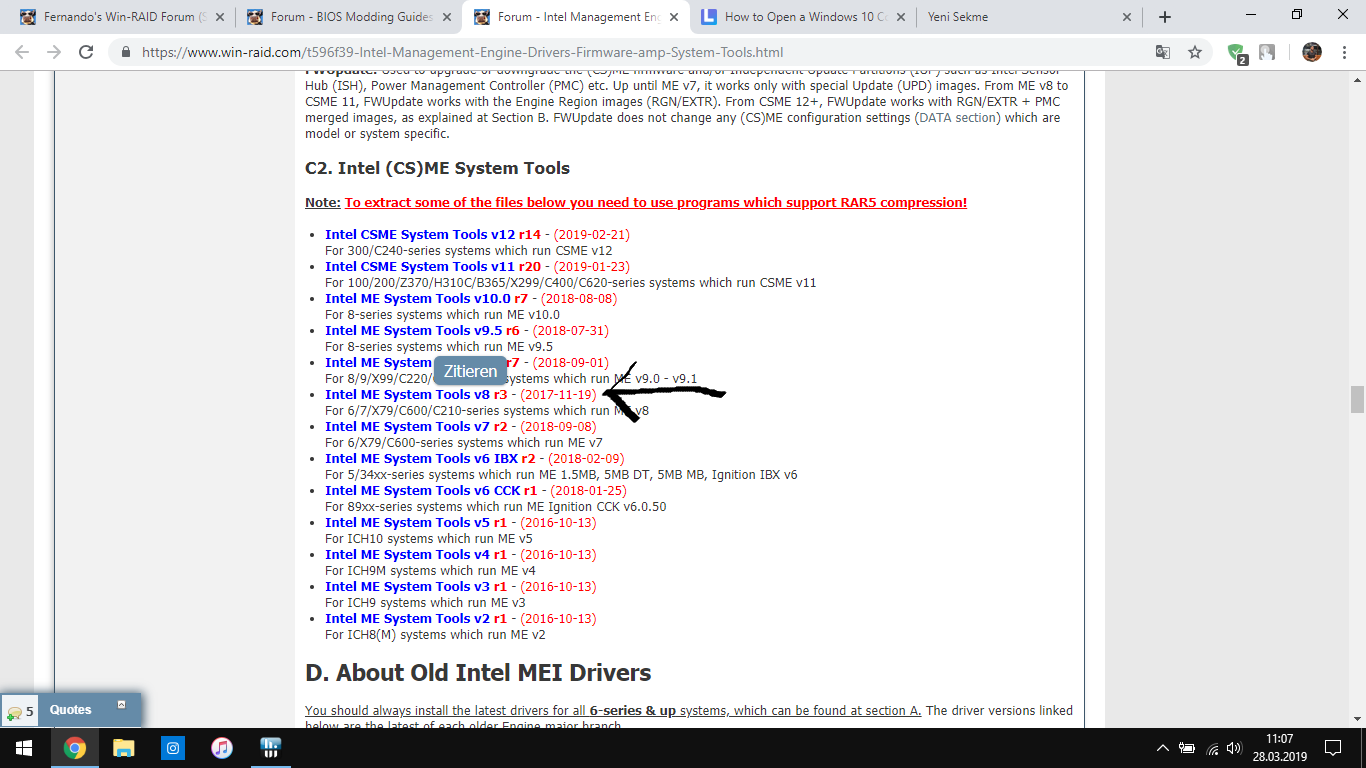Open a new tab with the plus button
Image resolution: width=1366 pixels, height=768 pixels.
pos(1164,17)
